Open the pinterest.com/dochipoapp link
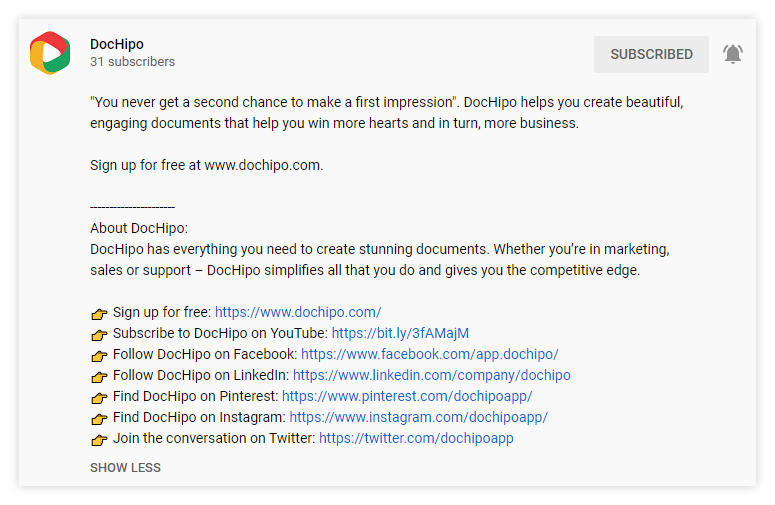The width and height of the screenshot is (775, 505). pyautogui.click(x=407, y=396)
